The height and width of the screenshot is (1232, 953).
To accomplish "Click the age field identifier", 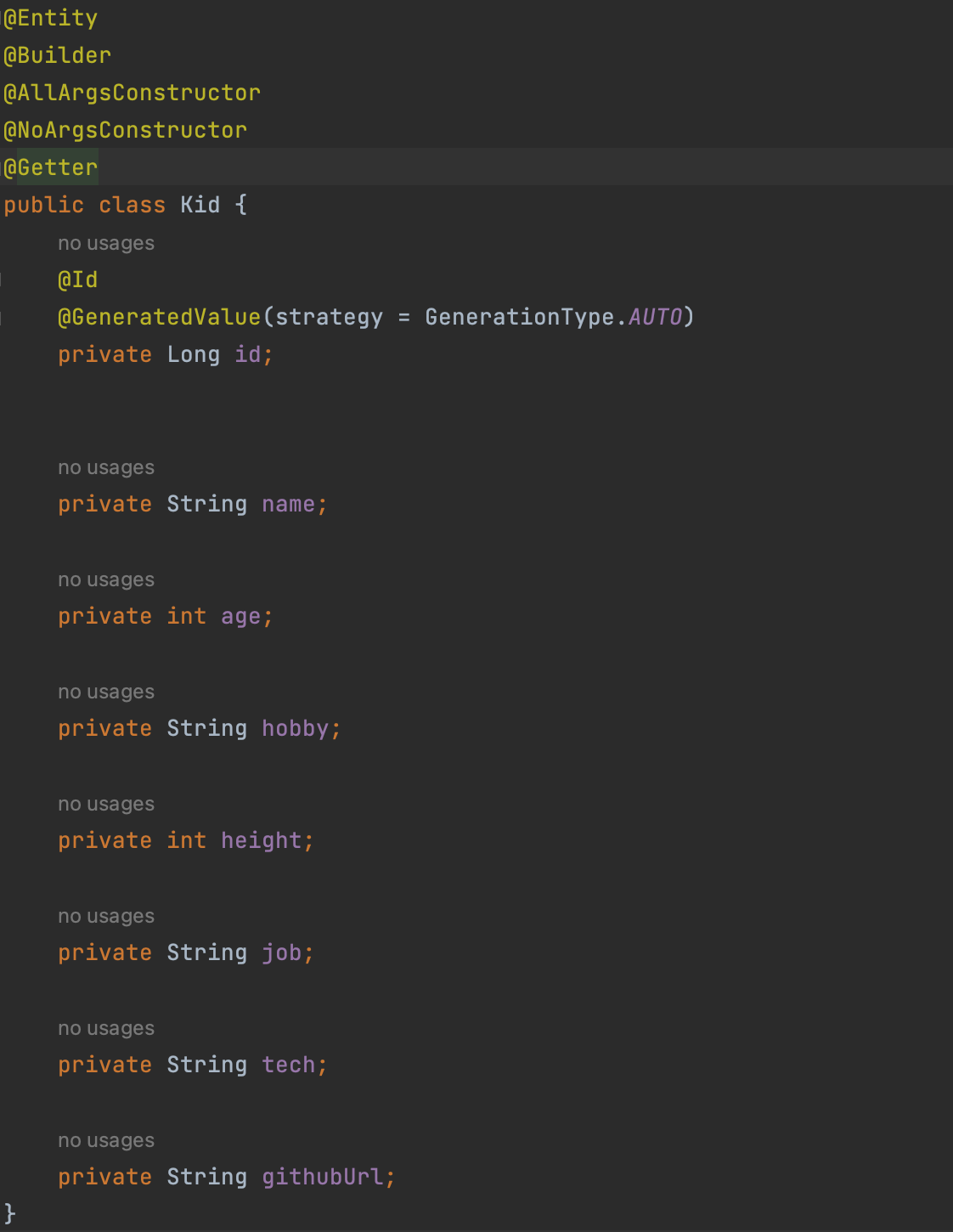I will pos(241,616).
